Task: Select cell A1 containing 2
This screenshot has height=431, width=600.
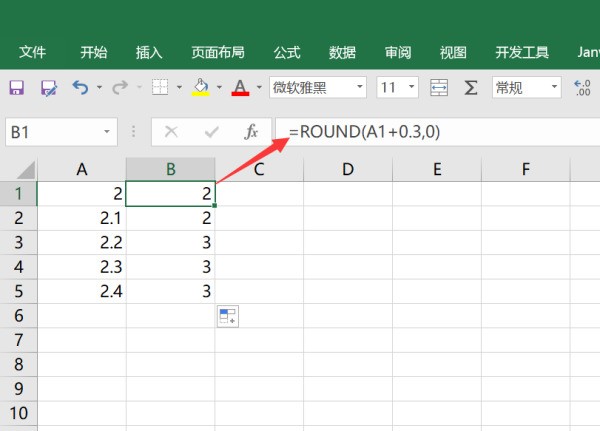Action: point(82,194)
